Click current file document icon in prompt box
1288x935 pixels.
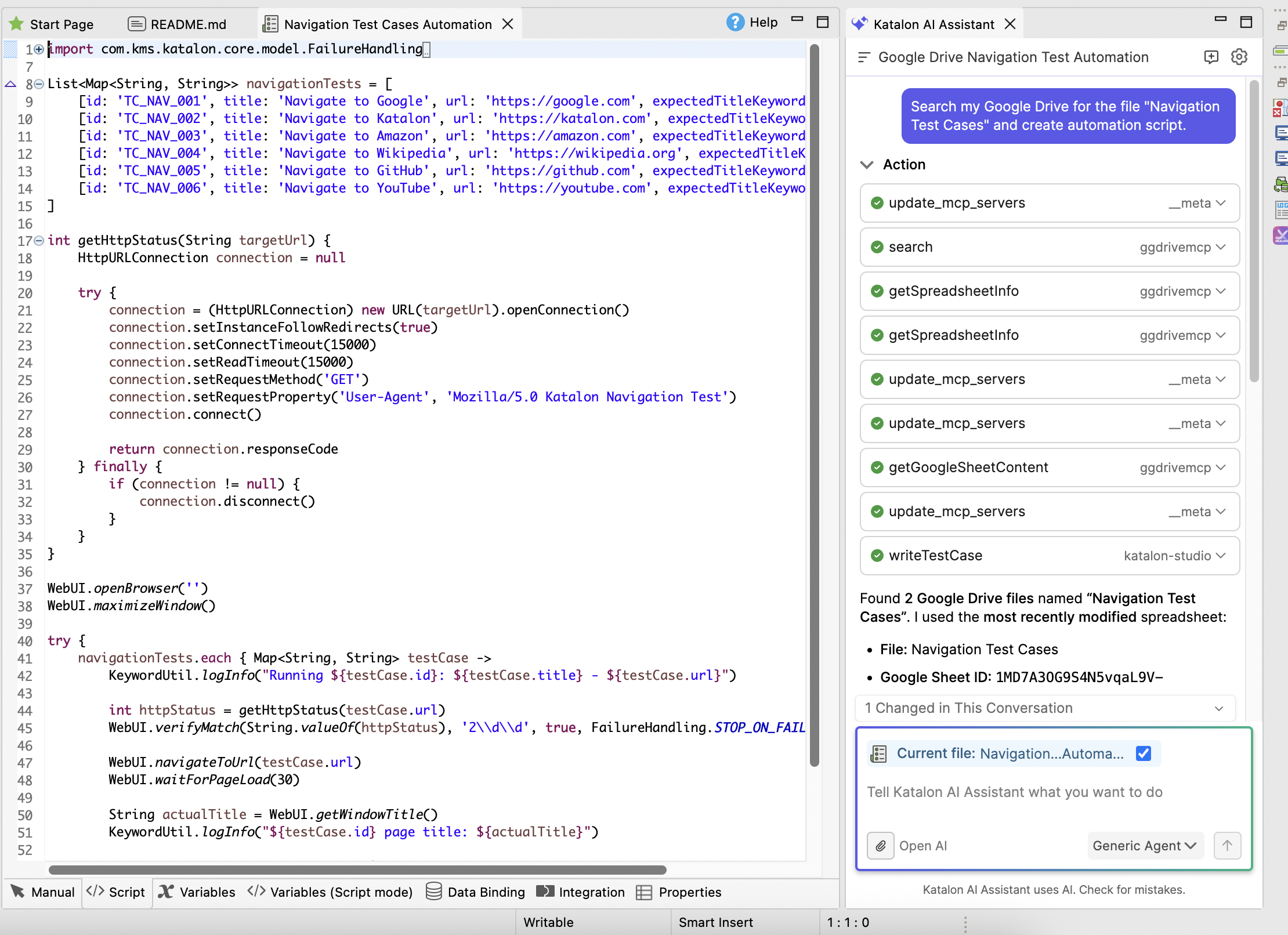pyautogui.click(x=878, y=753)
